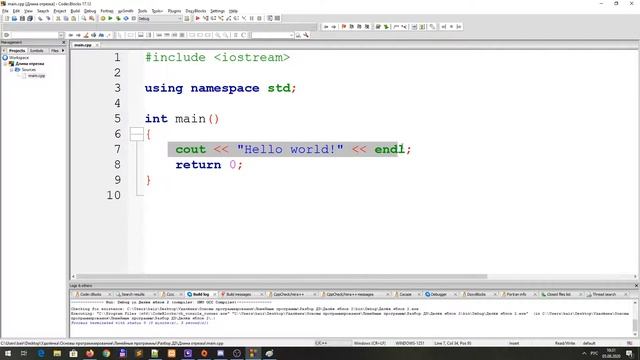Open the Settings menu

(217, 11)
